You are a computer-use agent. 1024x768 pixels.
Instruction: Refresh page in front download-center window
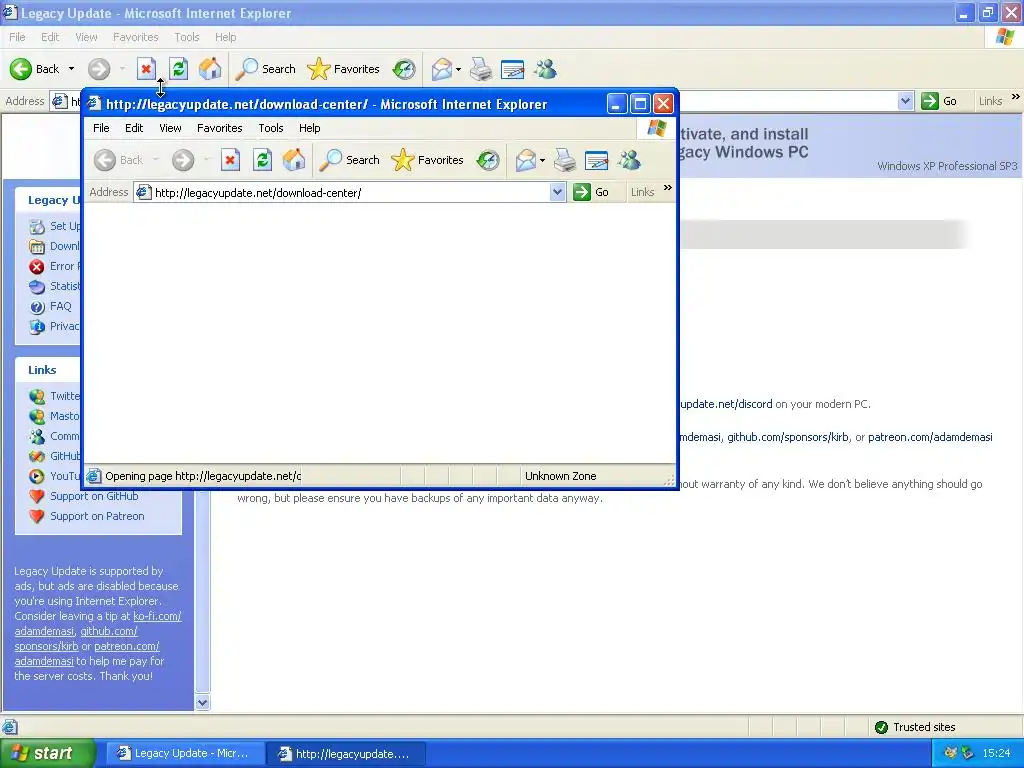[x=263, y=160]
